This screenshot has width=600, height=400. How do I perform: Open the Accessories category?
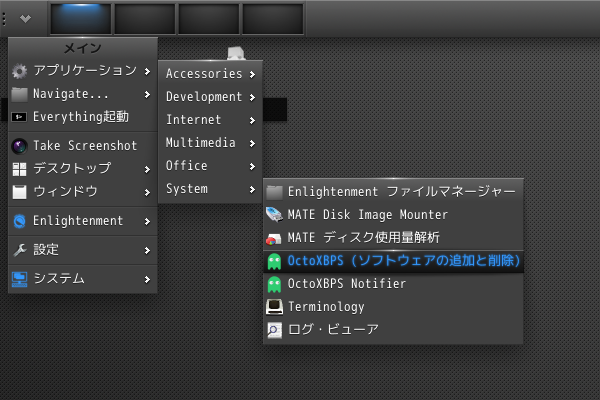tap(210, 73)
